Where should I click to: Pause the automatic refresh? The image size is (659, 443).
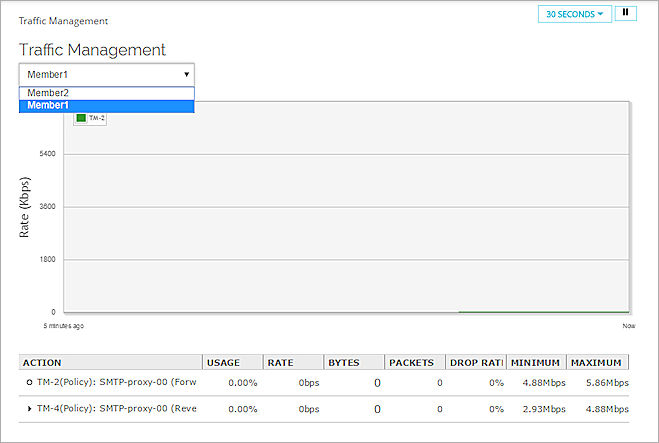coord(627,14)
